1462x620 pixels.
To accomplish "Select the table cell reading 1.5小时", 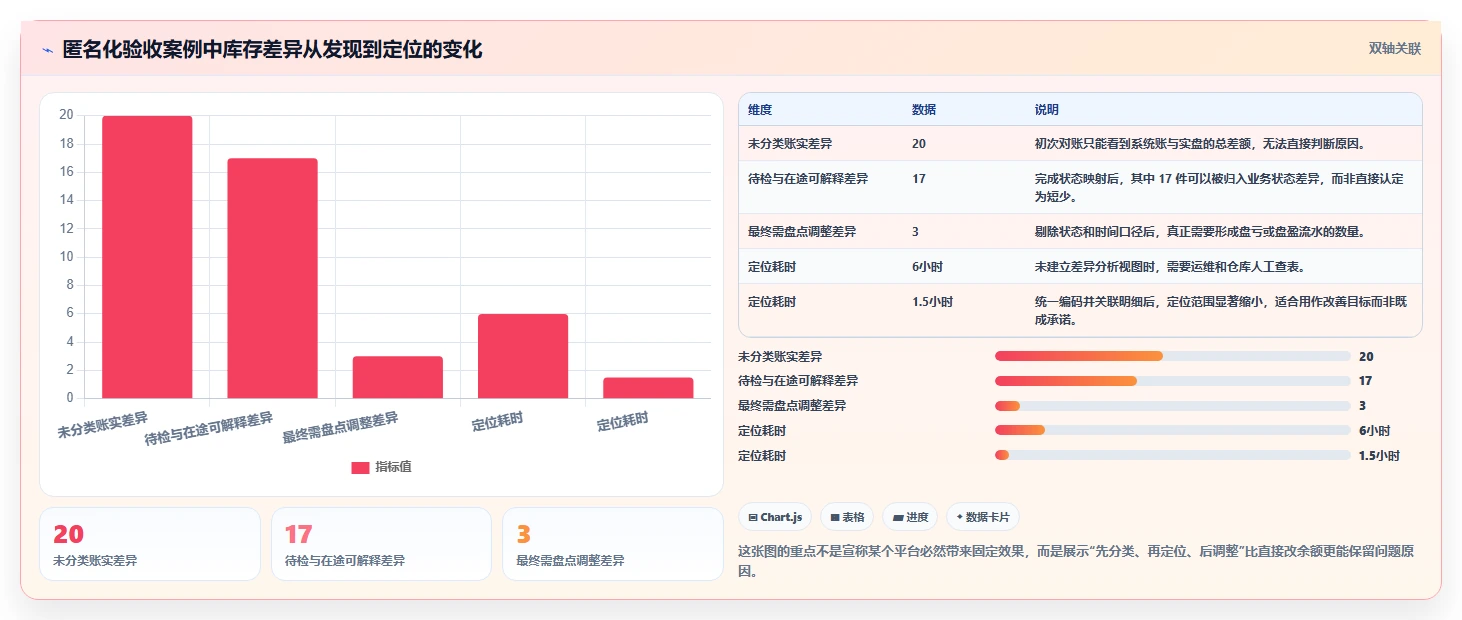I will click(x=932, y=302).
